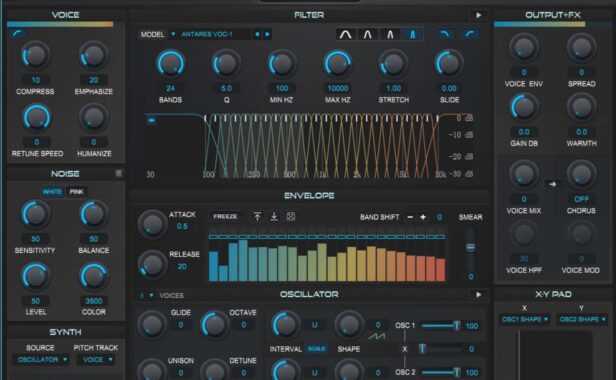The height and width of the screenshot is (380, 616).
Task: Click next filter model arrow
Action: [267, 34]
